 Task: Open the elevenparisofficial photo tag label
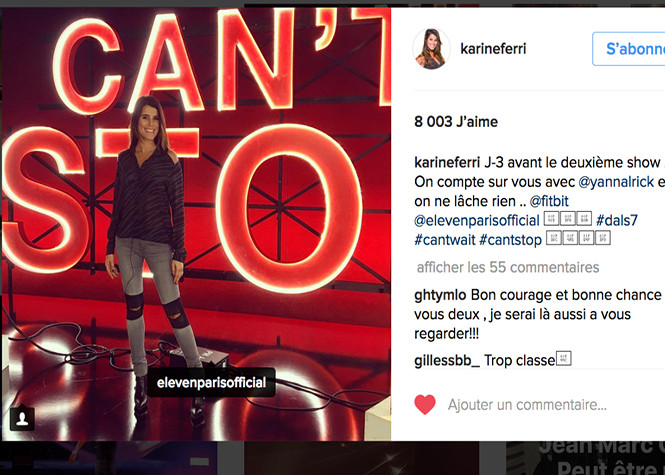211,383
